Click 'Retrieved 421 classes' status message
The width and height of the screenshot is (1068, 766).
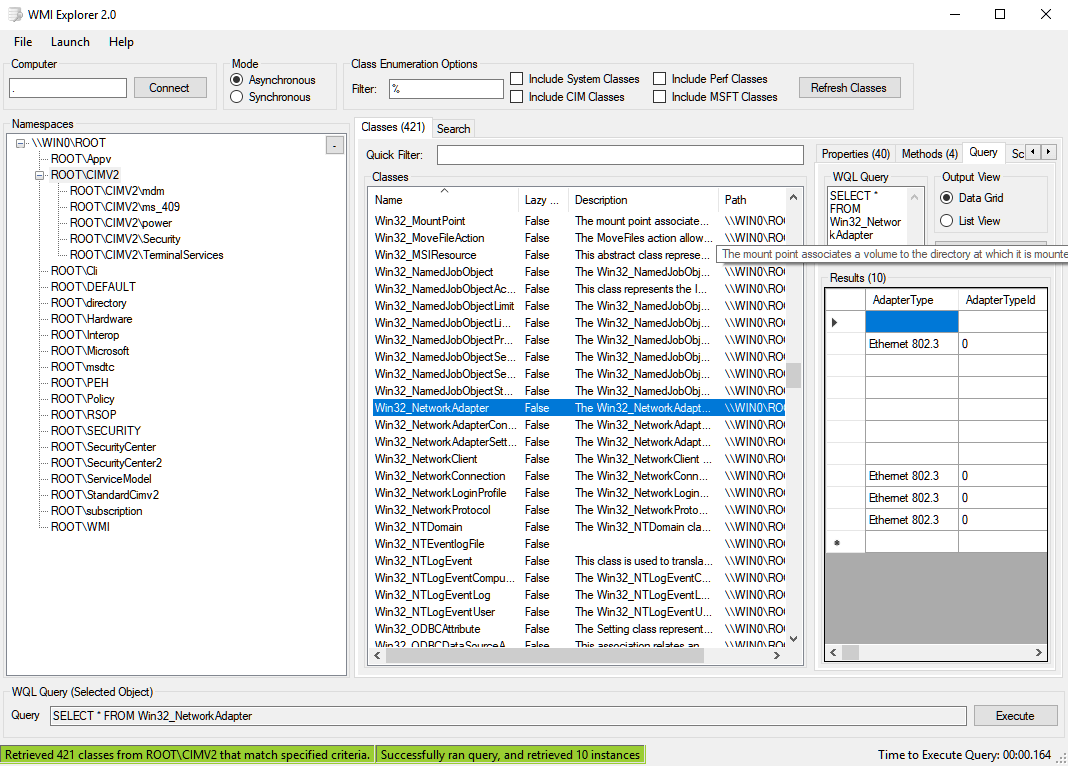coord(187,754)
